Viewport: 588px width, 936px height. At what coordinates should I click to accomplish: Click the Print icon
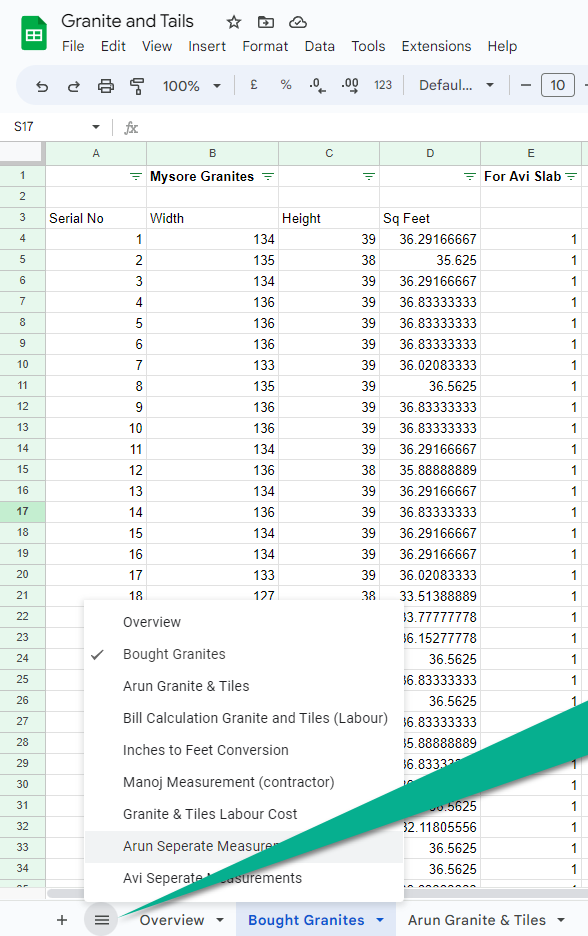pyautogui.click(x=106, y=86)
